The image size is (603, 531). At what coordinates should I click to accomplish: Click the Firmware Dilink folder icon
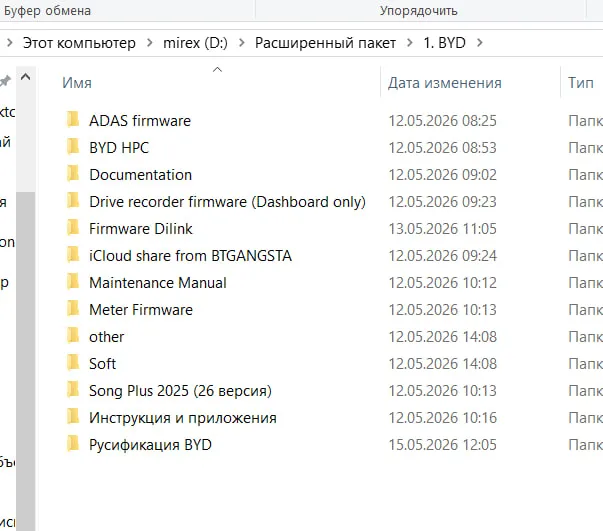click(x=73, y=228)
